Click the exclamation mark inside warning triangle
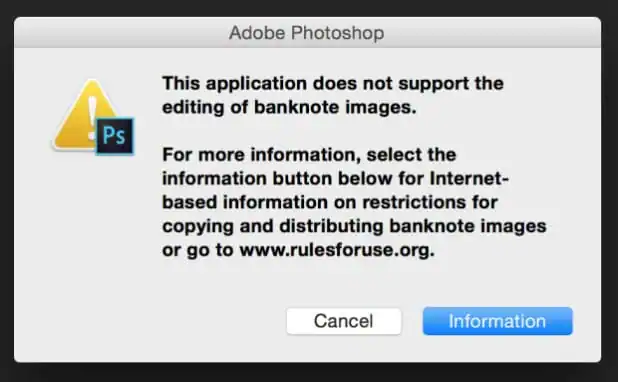Viewport: 618px width, 382px height. pos(92,118)
